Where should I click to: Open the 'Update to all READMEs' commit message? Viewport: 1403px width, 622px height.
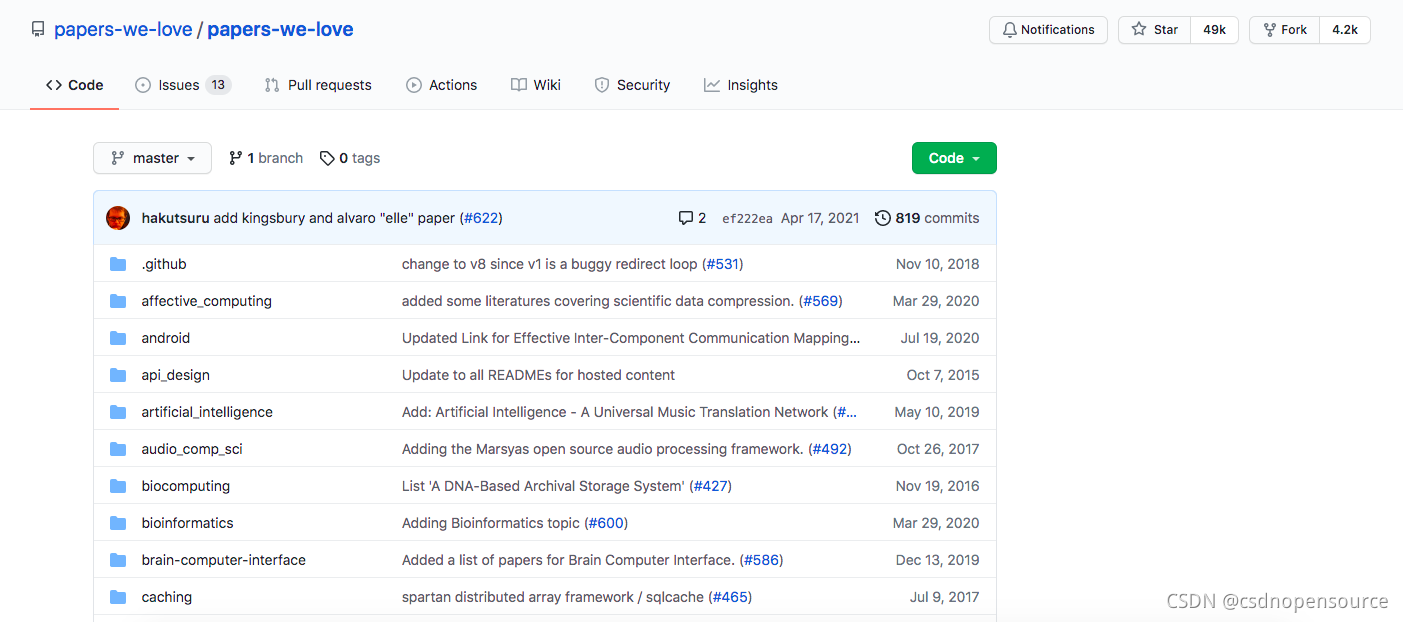538,375
